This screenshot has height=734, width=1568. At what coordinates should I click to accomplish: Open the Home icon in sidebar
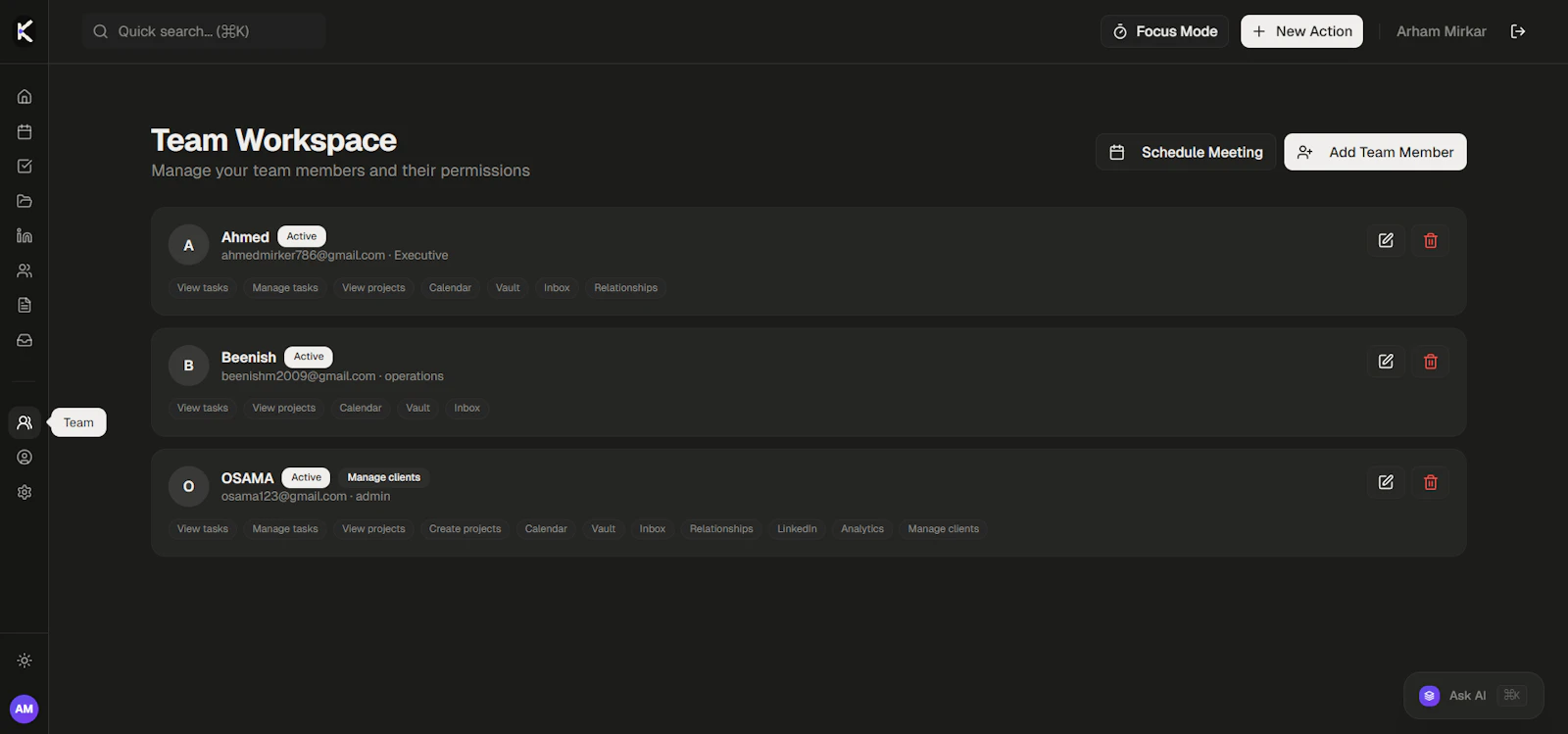[24, 96]
